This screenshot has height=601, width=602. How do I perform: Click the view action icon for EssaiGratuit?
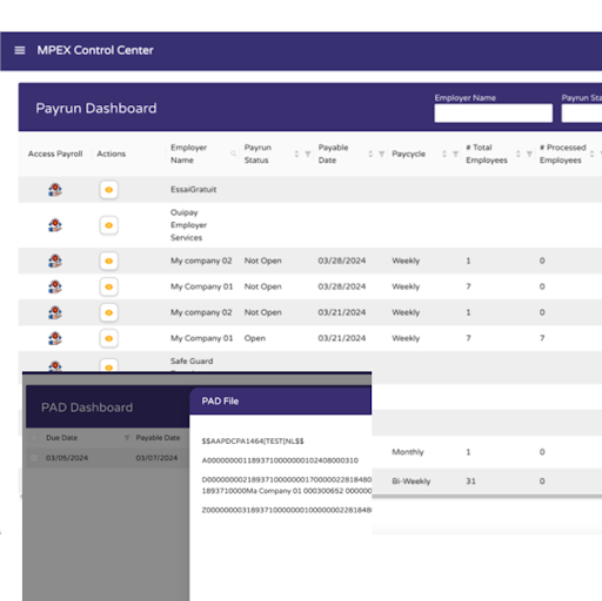click(x=108, y=188)
